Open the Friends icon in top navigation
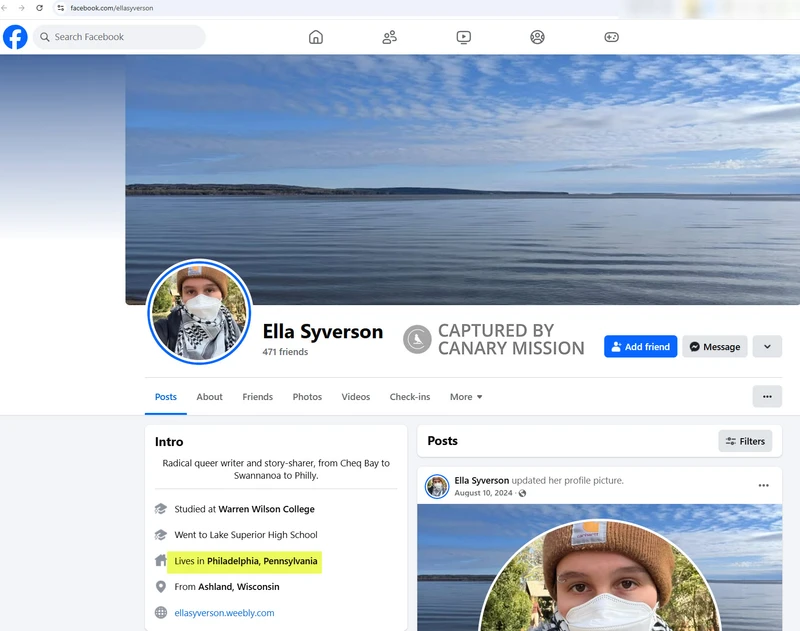This screenshot has height=631, width=800. tap(390, 37)
